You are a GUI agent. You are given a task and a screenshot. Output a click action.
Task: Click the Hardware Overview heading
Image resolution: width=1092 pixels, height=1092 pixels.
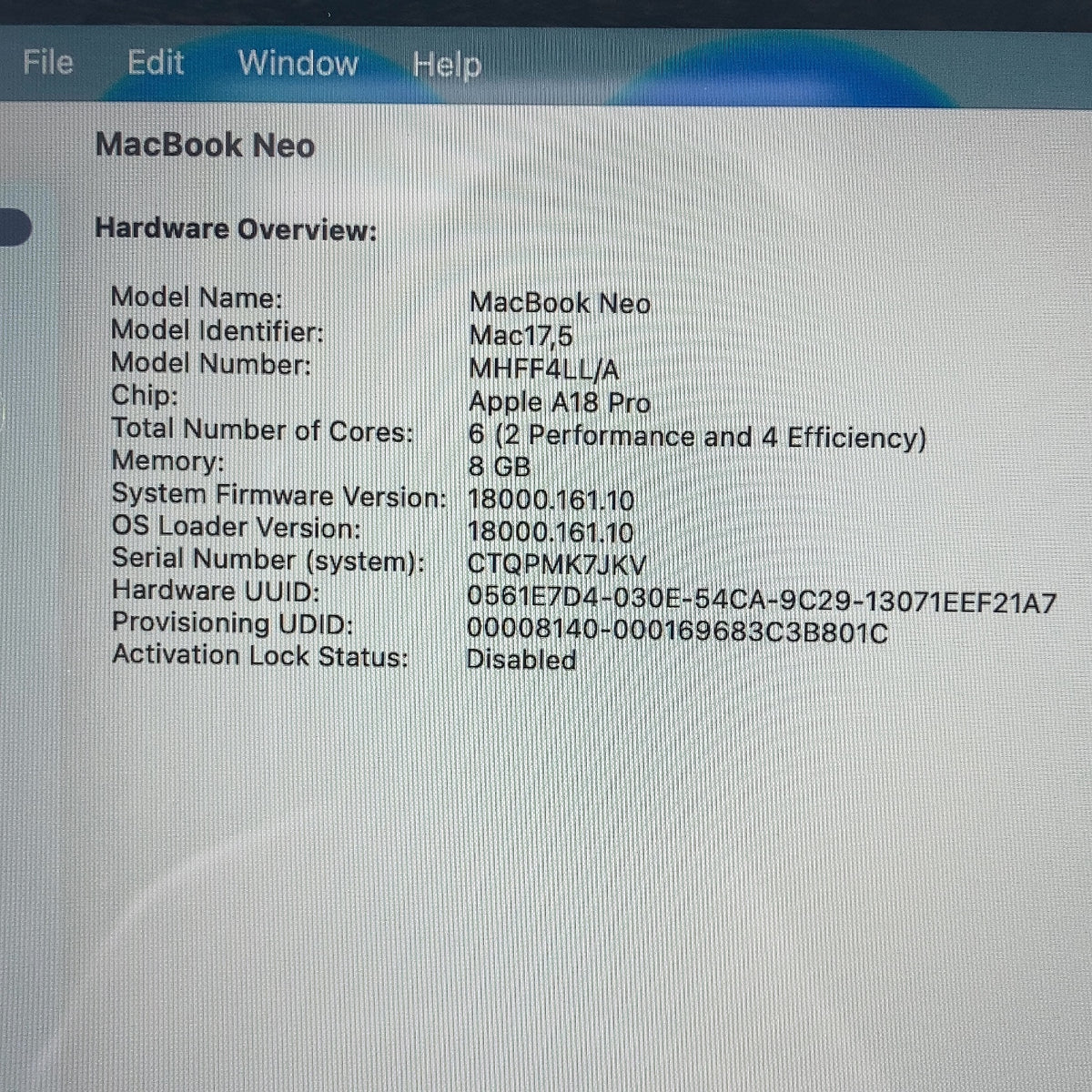pos(236,228)
